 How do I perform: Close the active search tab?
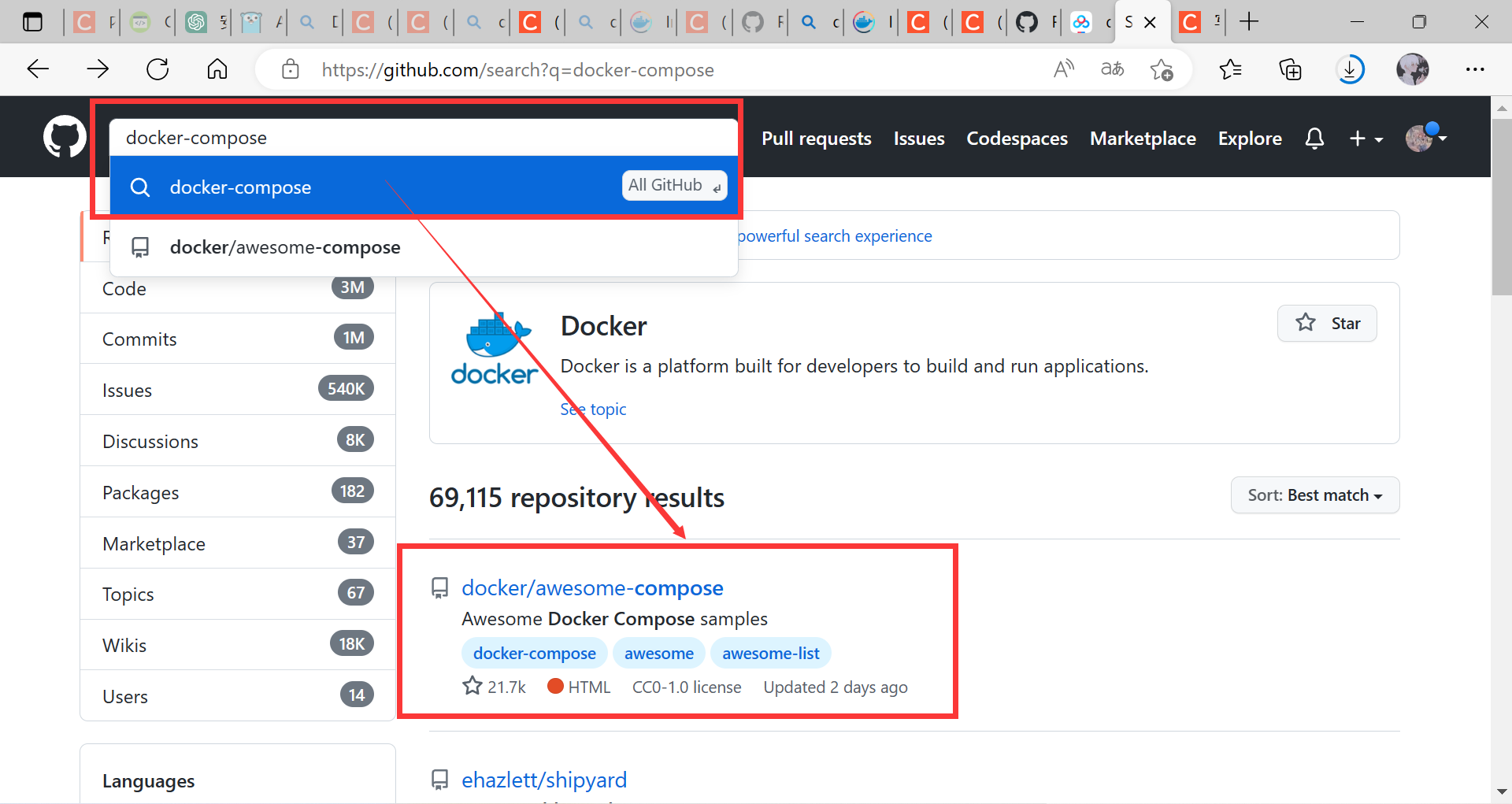pos(1150,23)
